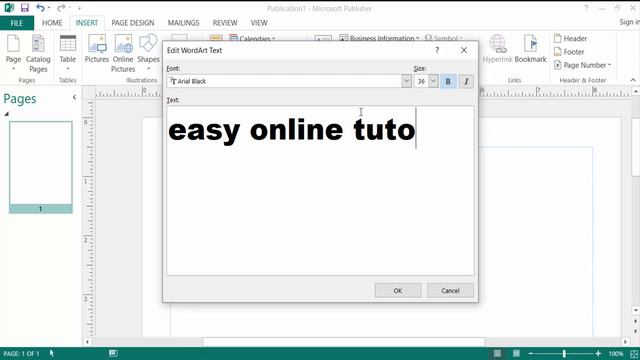This screenshot has height=360, width=640.
Task: Collapse the page section triangle in Pages pane
Action: (7, 114)
